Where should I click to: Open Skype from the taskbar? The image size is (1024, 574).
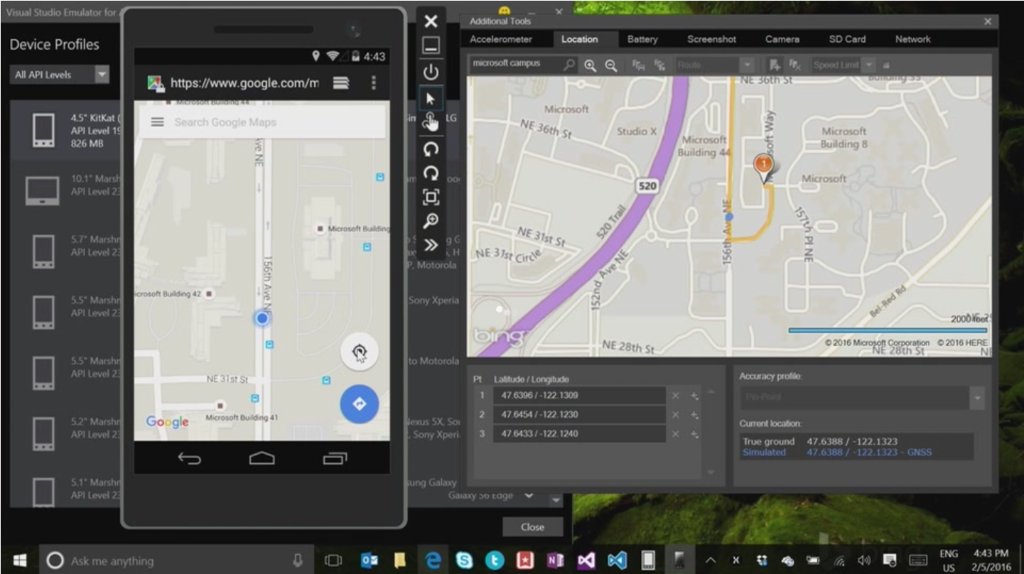pos(464,560)
